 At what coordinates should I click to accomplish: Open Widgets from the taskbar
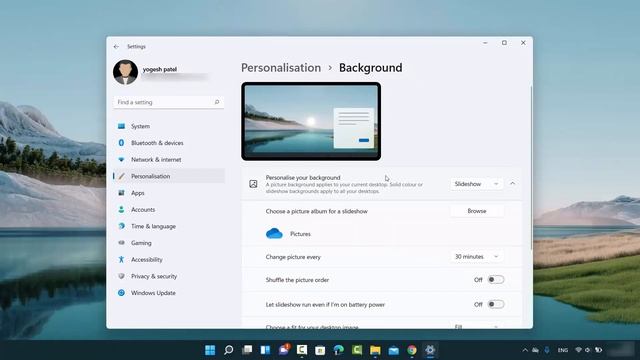coord(265,350)
